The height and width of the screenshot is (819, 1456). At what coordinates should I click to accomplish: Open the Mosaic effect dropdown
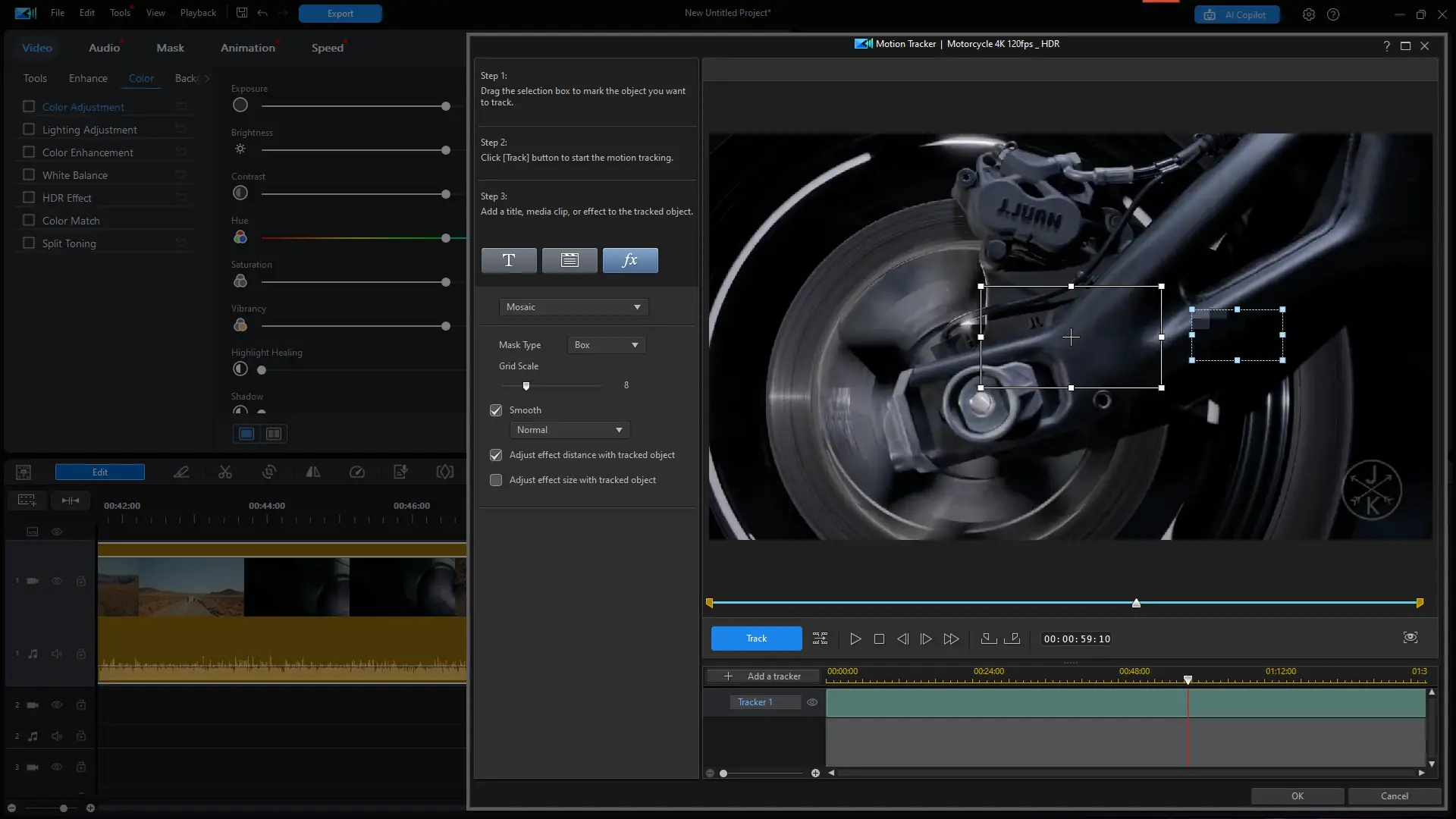point(573,307)
